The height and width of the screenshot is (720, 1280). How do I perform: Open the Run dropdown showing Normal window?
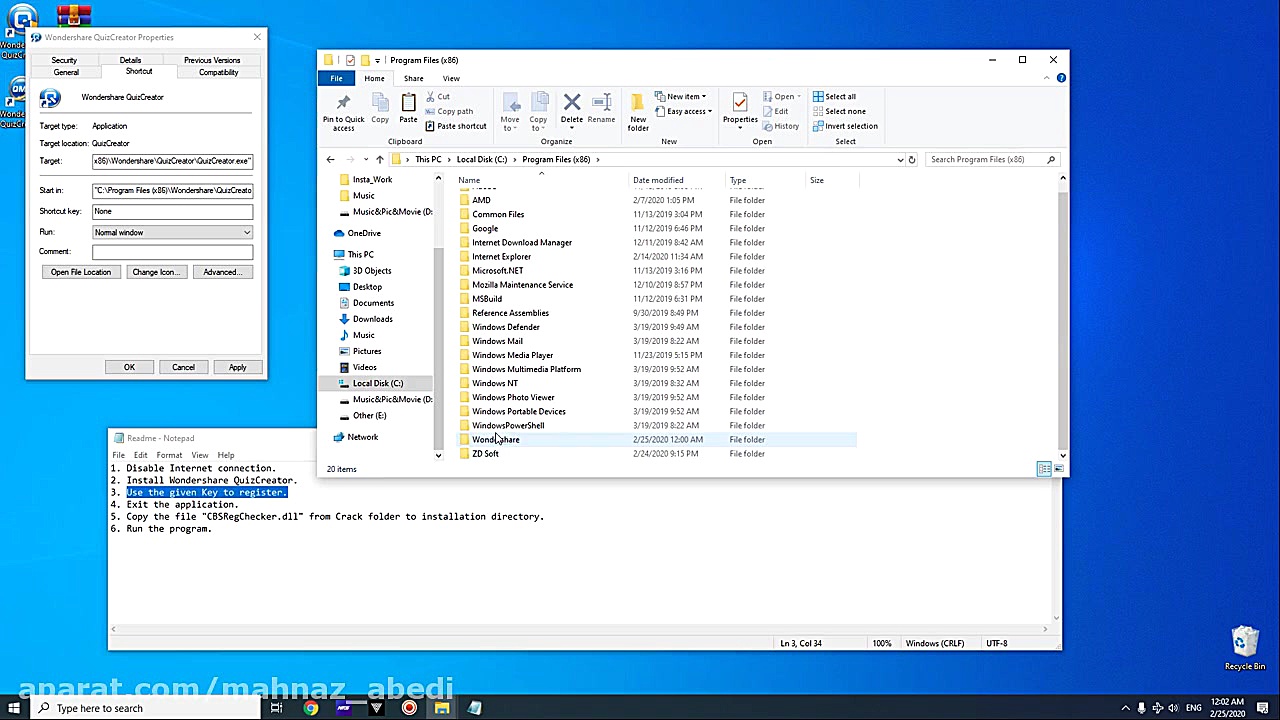(172, 232)
